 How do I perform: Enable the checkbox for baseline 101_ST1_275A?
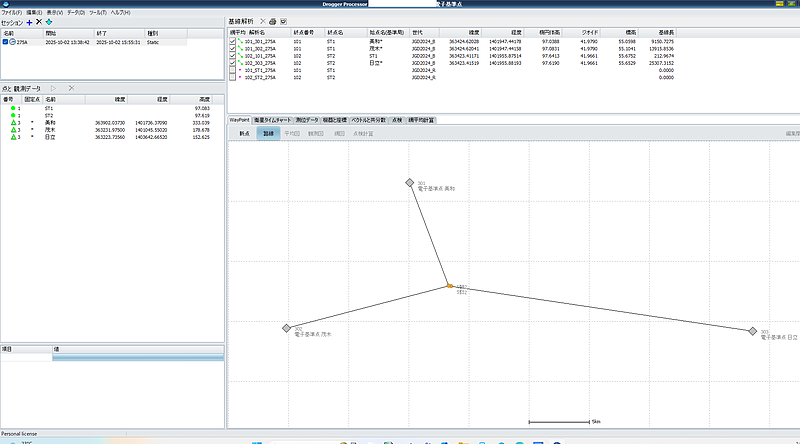(x=233, y=70)
